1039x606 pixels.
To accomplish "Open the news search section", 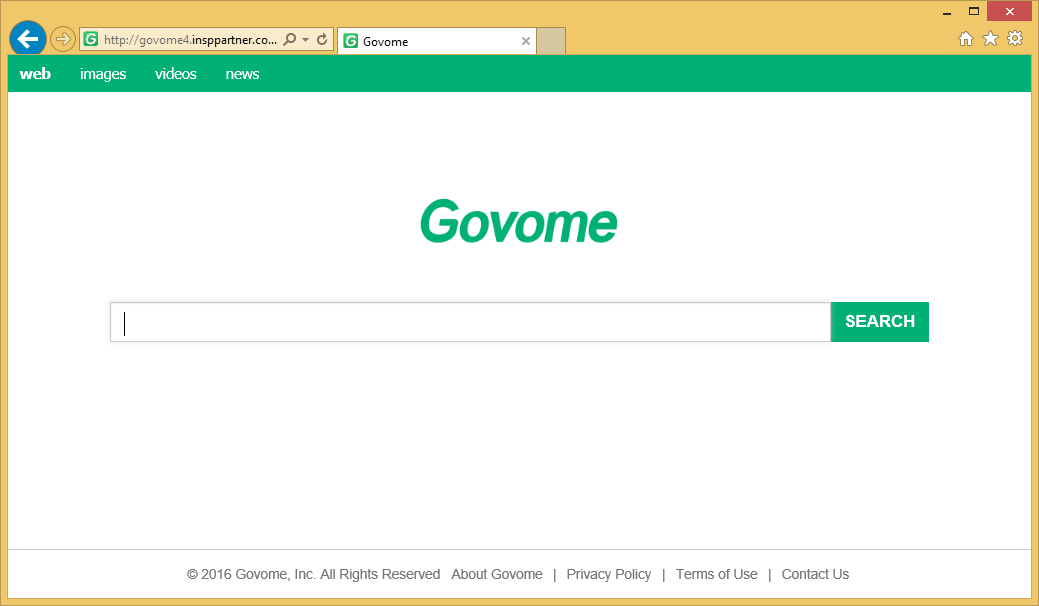I will click(242, 73).
